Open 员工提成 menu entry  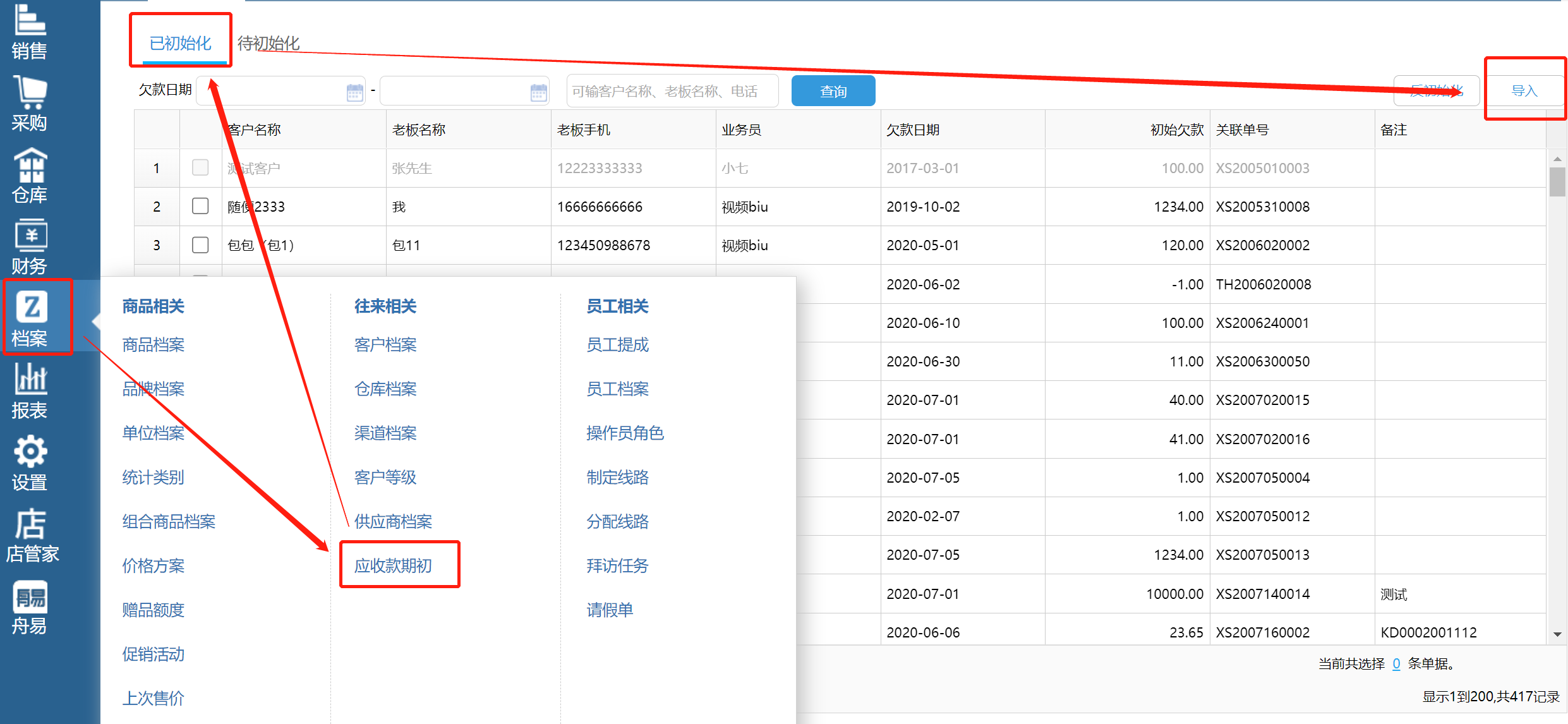(617, 345)
